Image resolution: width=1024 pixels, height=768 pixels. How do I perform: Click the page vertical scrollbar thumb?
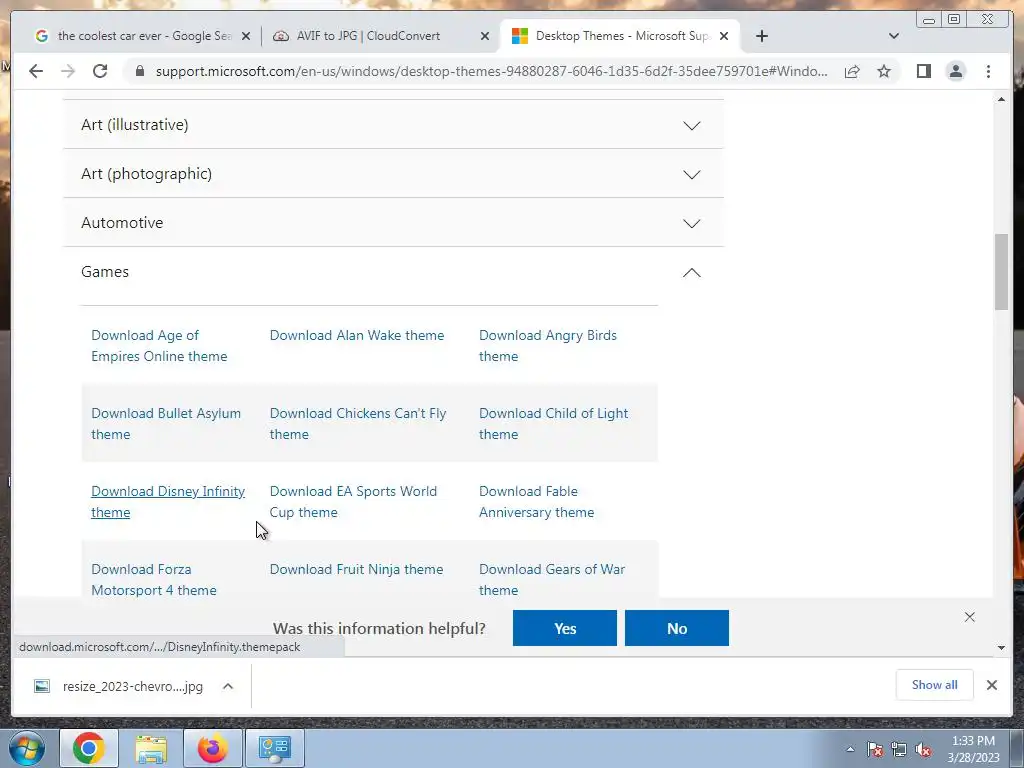[x=1001, y=272]
